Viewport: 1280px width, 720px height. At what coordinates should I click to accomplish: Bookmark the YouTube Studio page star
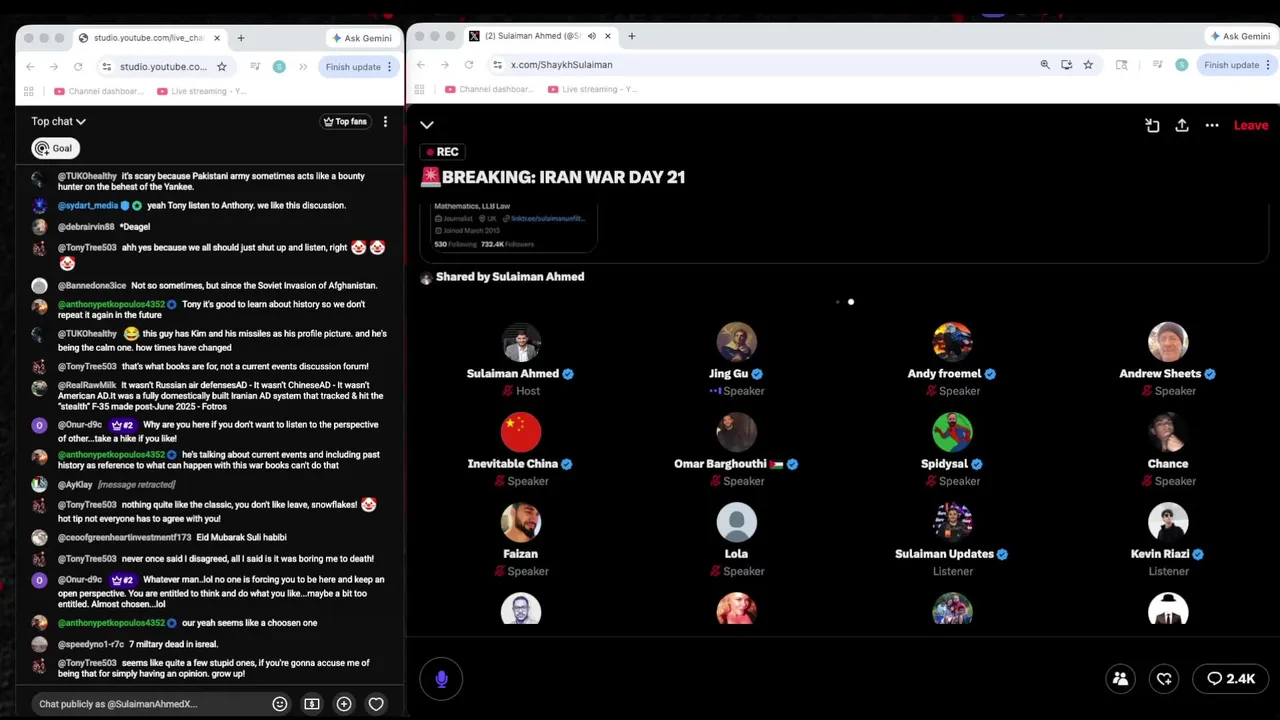pos(221,67)
